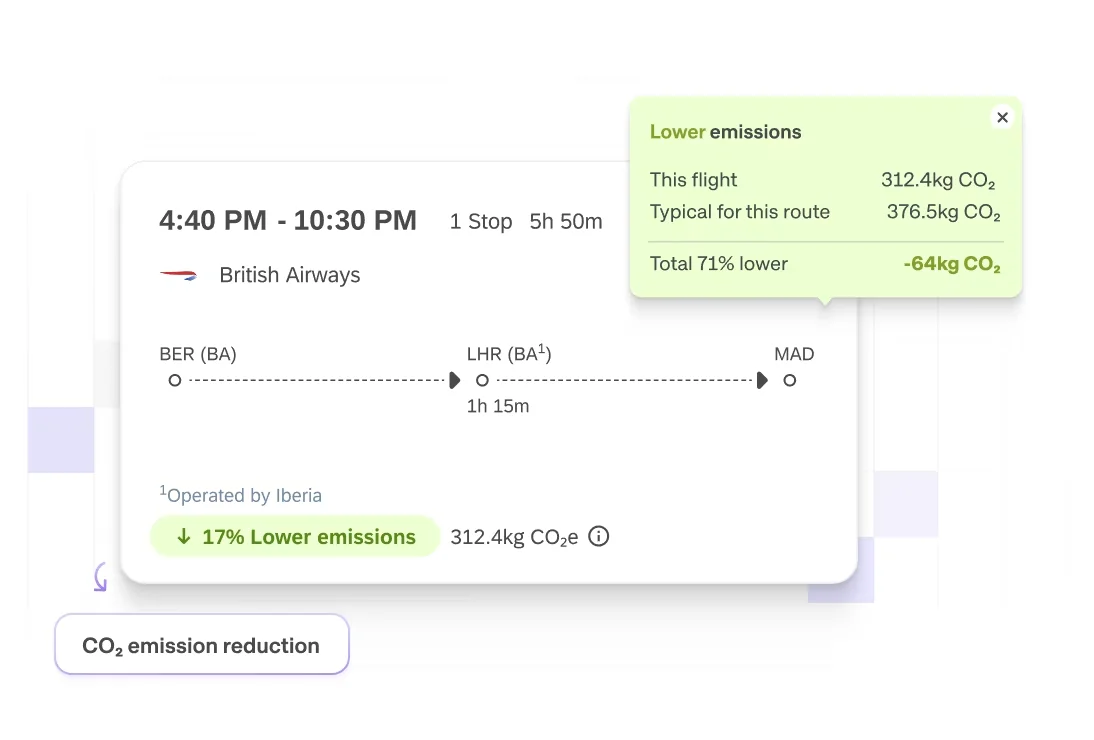
Task: Click the arrowhead arriving at MAD
Action: [762, 380]
